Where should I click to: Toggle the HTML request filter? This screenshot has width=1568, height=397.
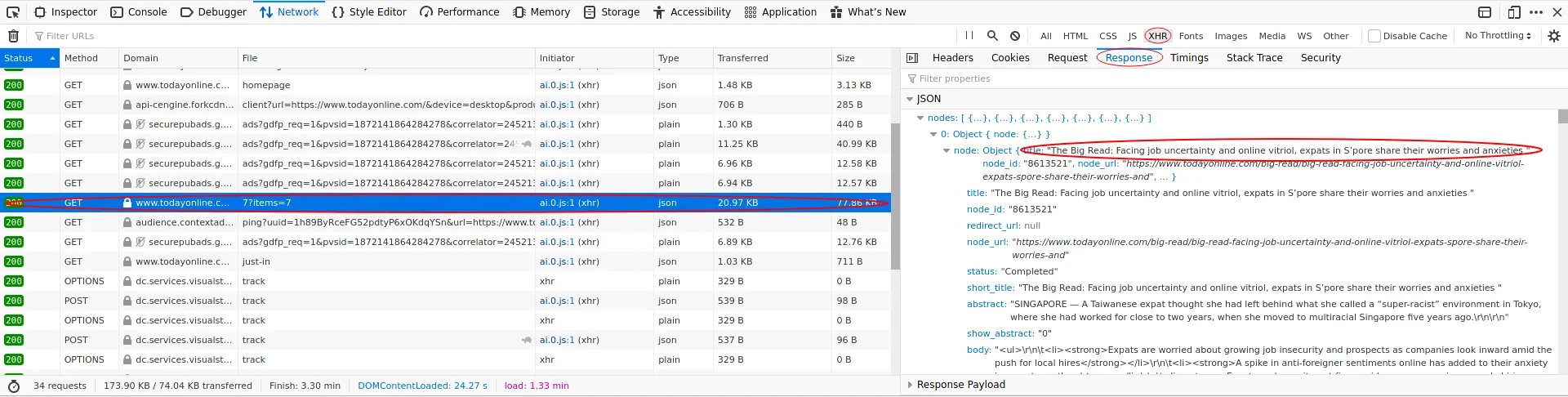click(x=1076, y=36)
